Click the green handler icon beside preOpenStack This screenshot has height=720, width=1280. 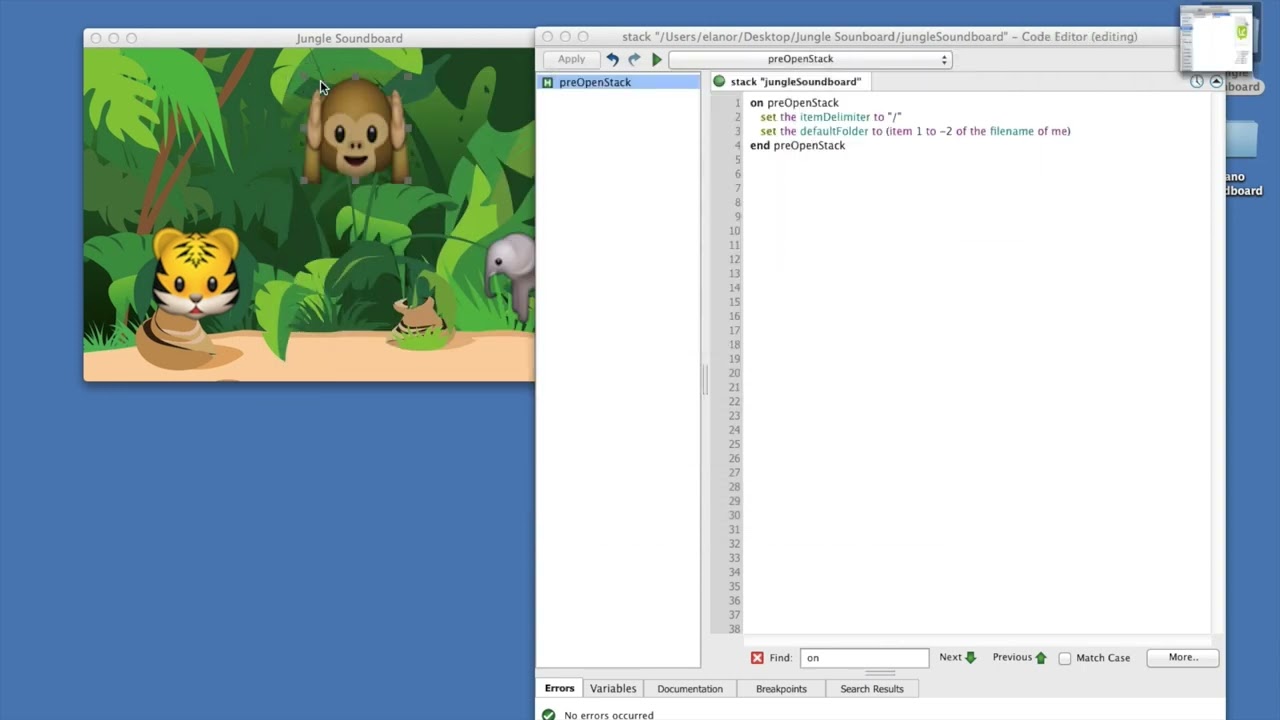547,82
